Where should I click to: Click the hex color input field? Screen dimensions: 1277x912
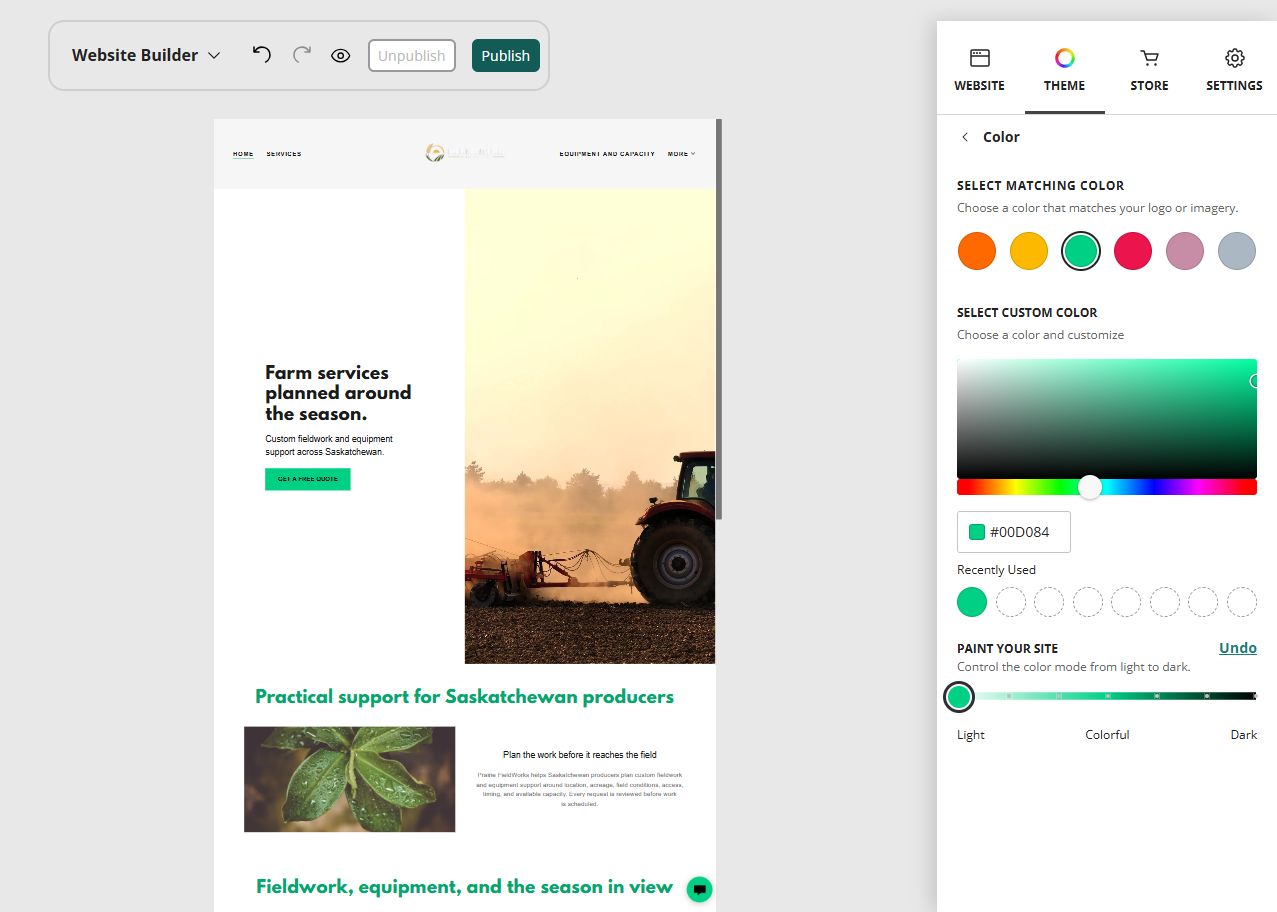[x=1014, y=532]
